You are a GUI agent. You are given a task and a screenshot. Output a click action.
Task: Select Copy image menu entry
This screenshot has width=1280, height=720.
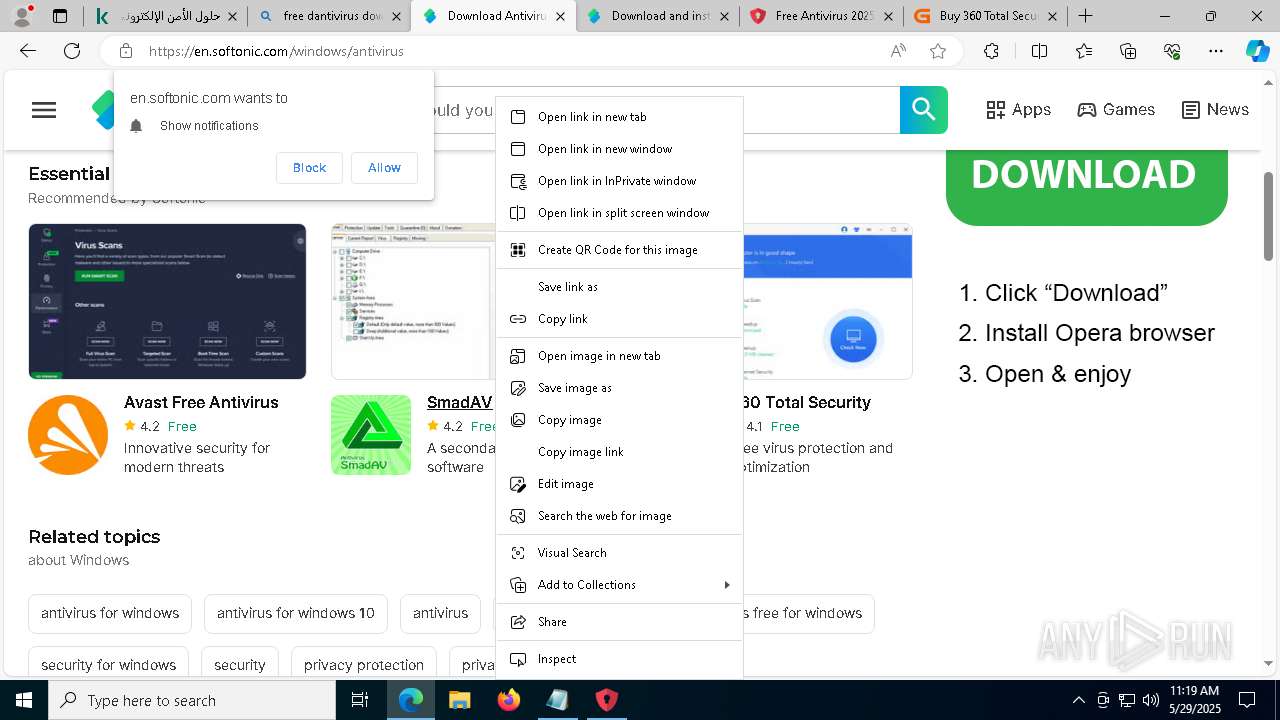620,420
